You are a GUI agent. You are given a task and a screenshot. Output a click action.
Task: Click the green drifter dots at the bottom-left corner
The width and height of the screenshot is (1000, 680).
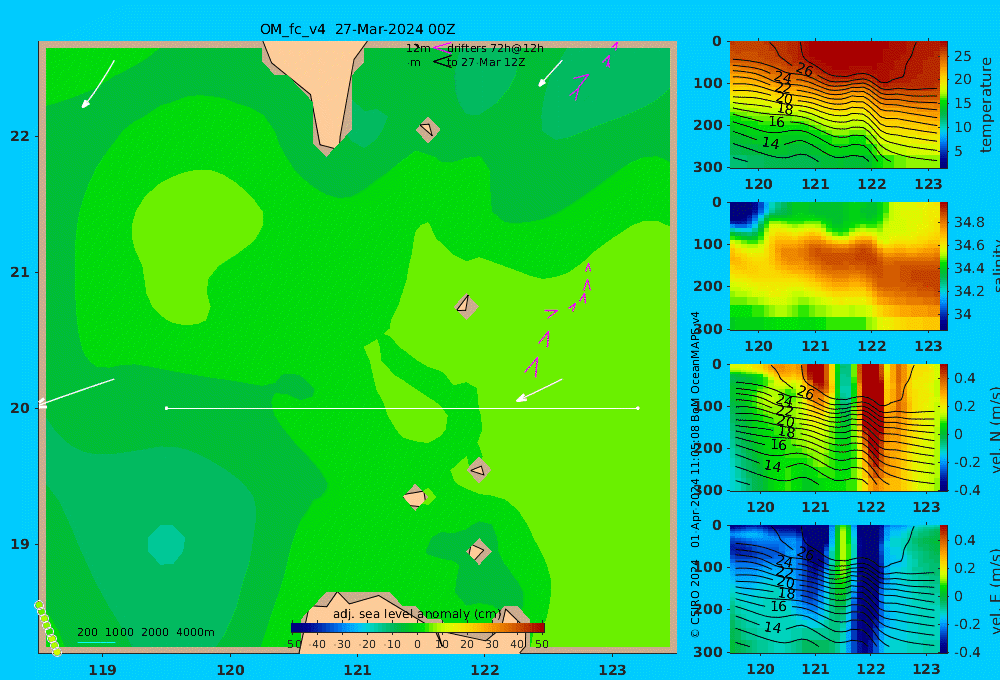pos(48,628)
